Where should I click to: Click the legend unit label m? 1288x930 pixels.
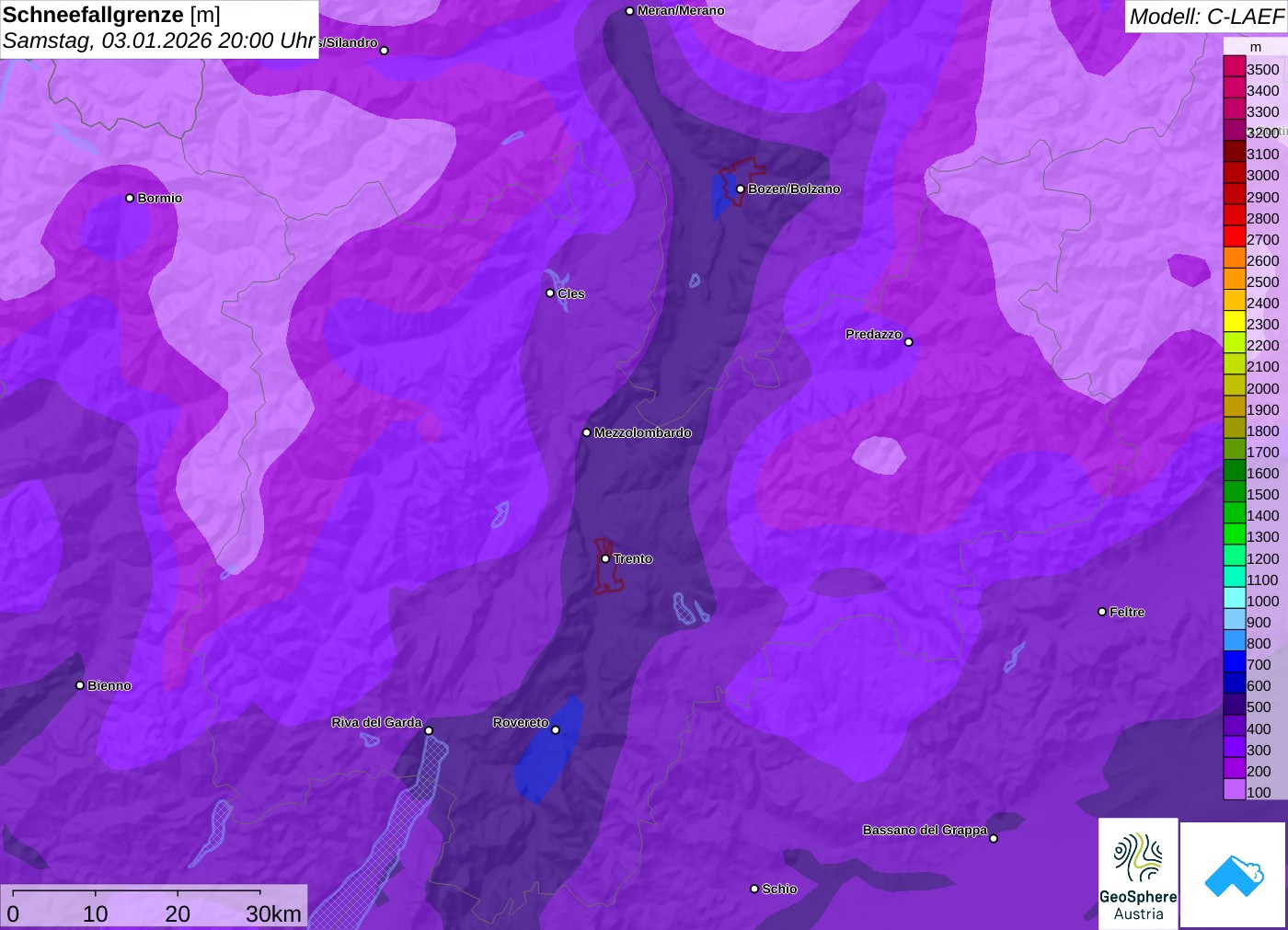pyautogui.click(x=1256, y=47)
